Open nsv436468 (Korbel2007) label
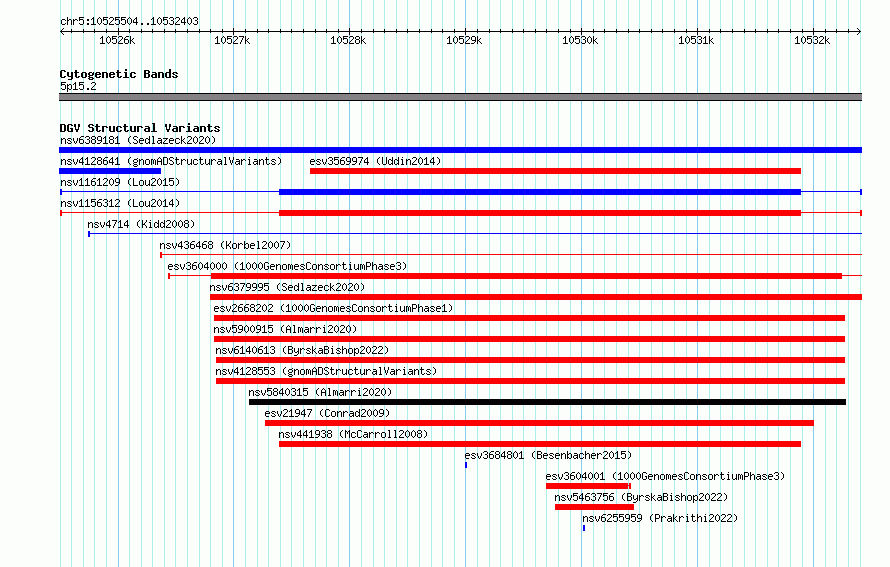Viewport: 890px width, 567px height. pyautogui.click(x=225, y=245)
